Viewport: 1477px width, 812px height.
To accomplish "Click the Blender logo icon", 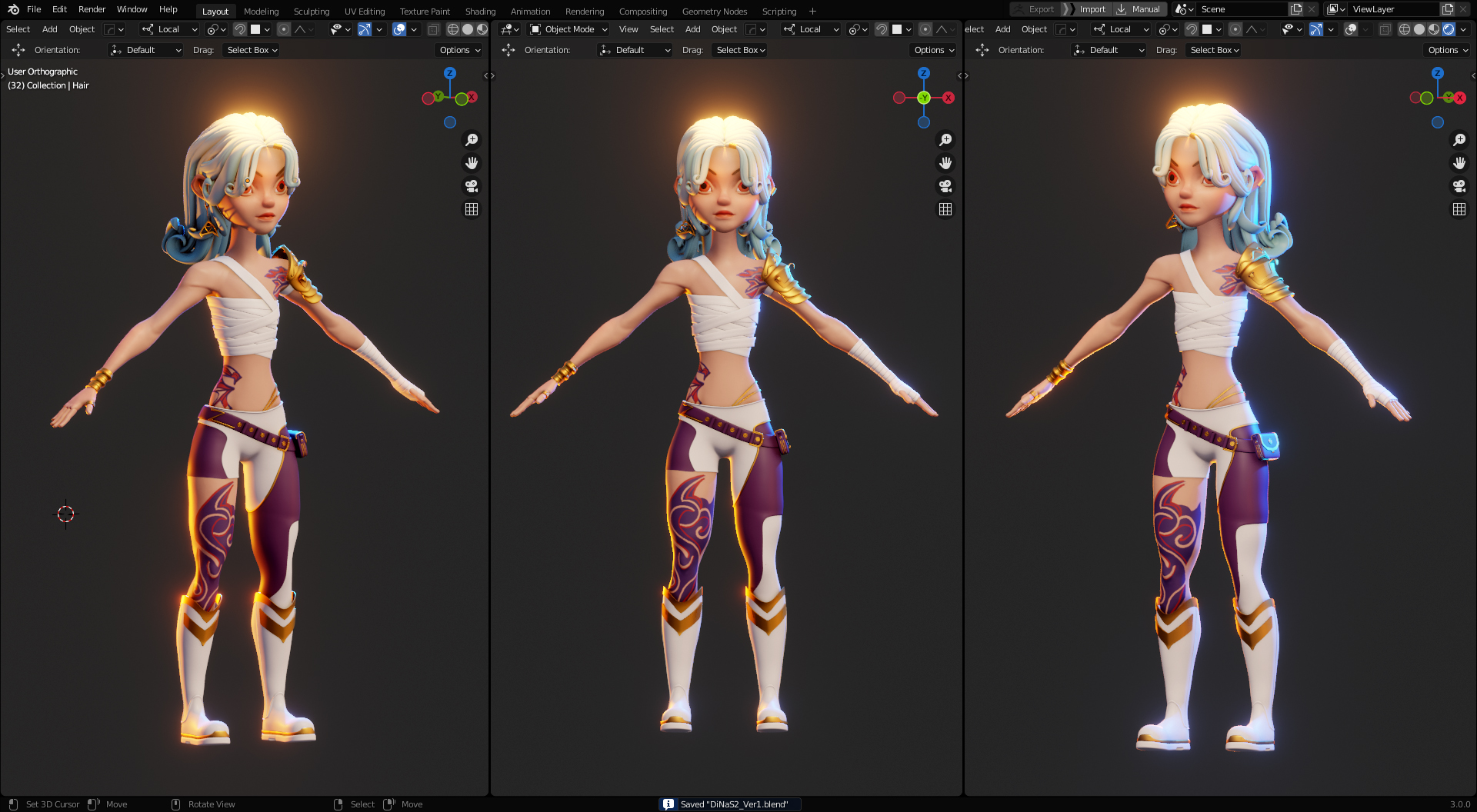I will coord(13,9).
